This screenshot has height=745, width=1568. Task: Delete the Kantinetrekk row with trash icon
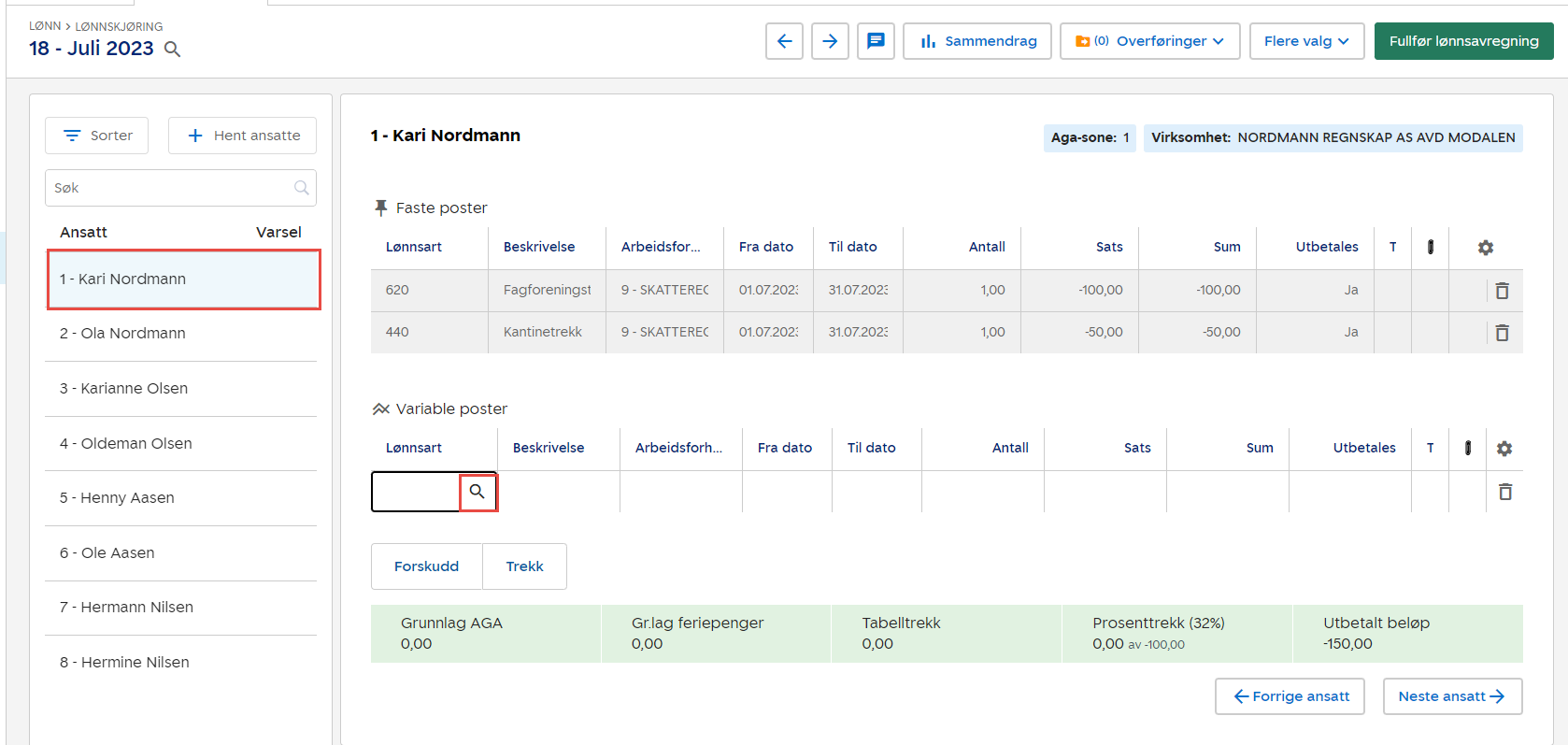tap(1502, 333)
